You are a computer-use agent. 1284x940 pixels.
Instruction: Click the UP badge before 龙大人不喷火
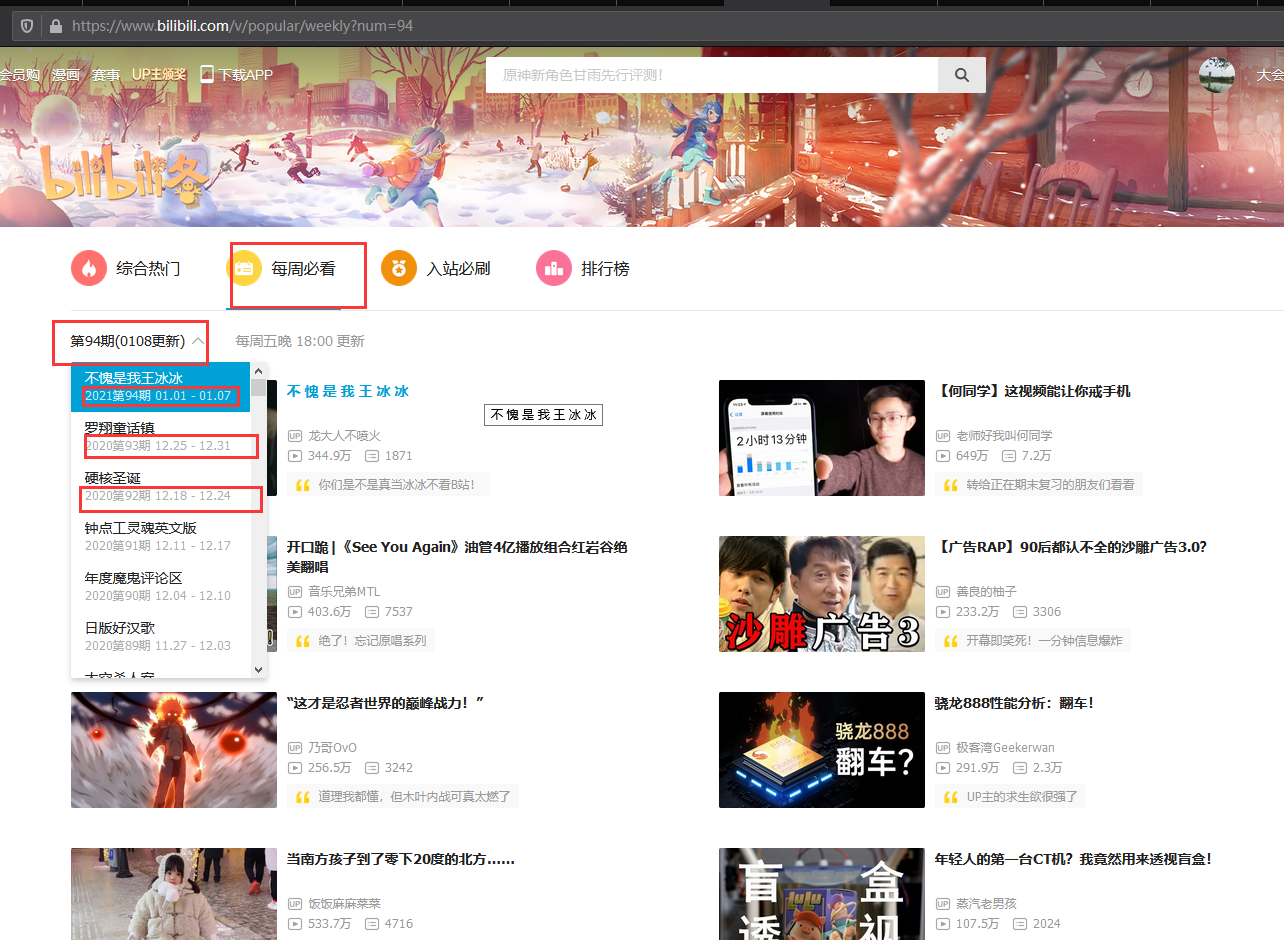coord(295,436)
